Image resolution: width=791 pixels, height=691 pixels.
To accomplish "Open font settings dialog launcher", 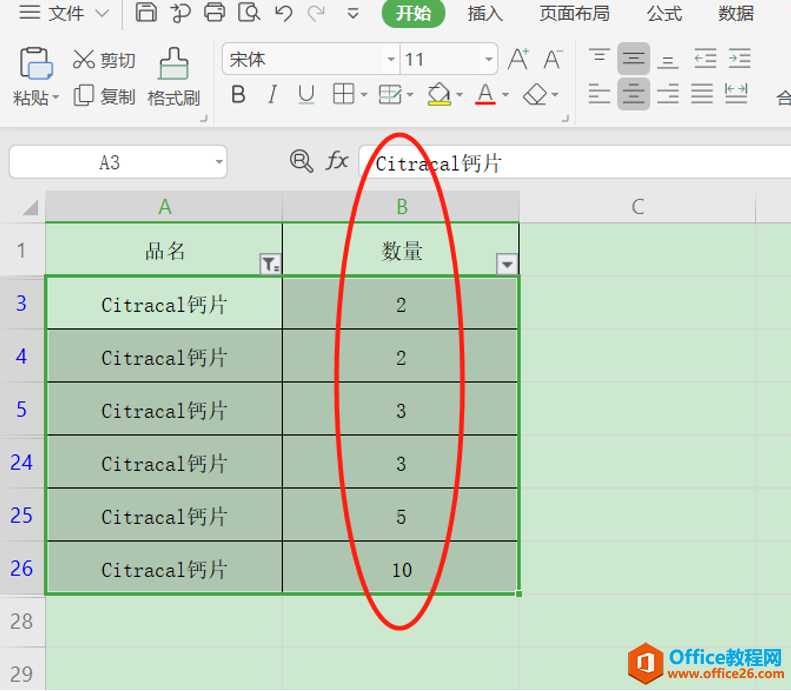I will point(566,119).
